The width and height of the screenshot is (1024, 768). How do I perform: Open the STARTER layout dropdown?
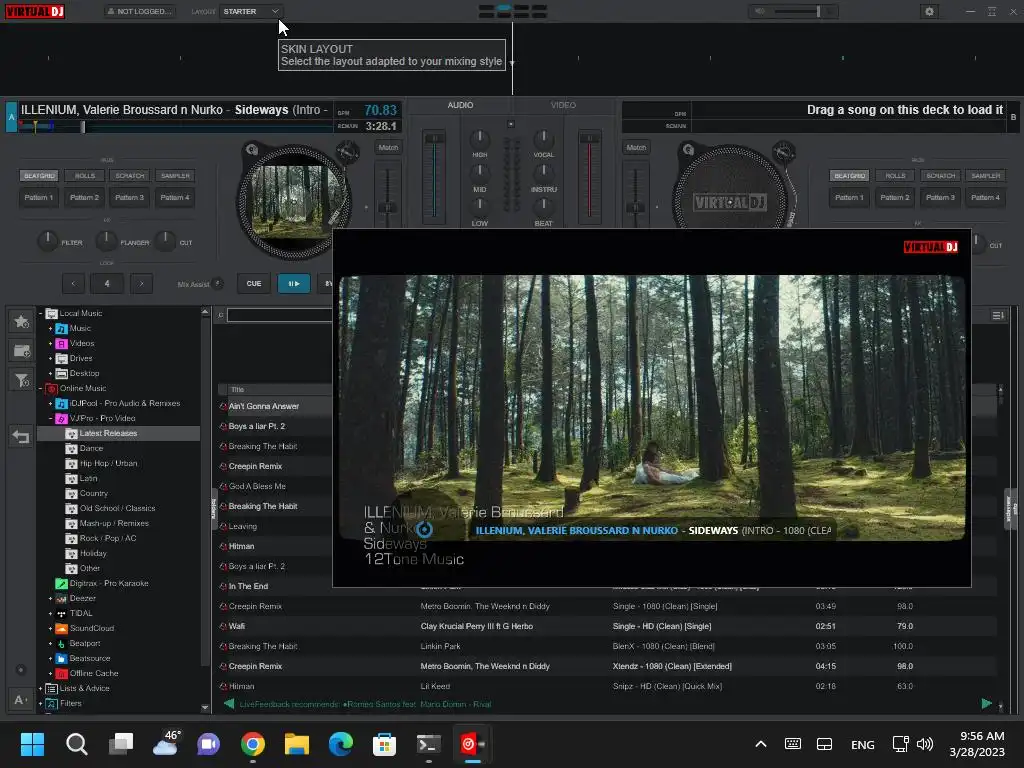[251, 11]
